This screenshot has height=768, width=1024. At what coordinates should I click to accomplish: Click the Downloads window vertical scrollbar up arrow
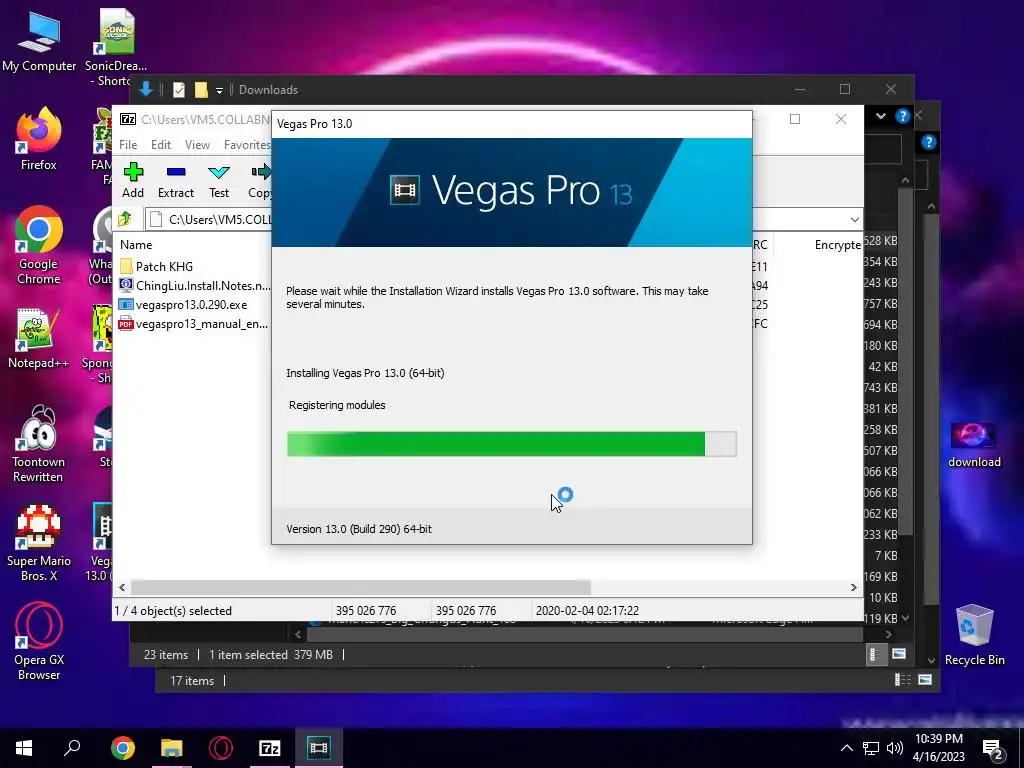[x=904, y=180]
